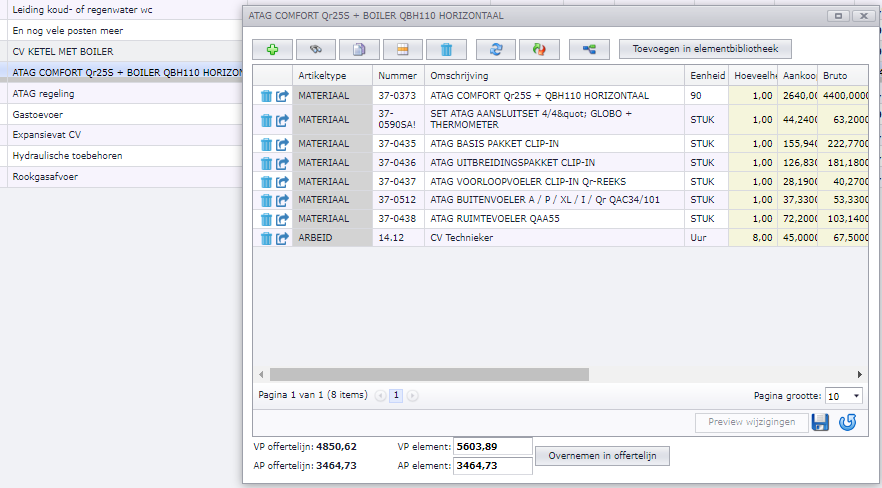The image size is (882, 488).
Task: Click the '4400,0000' bruto value cell
Action: tap(843, 96)
